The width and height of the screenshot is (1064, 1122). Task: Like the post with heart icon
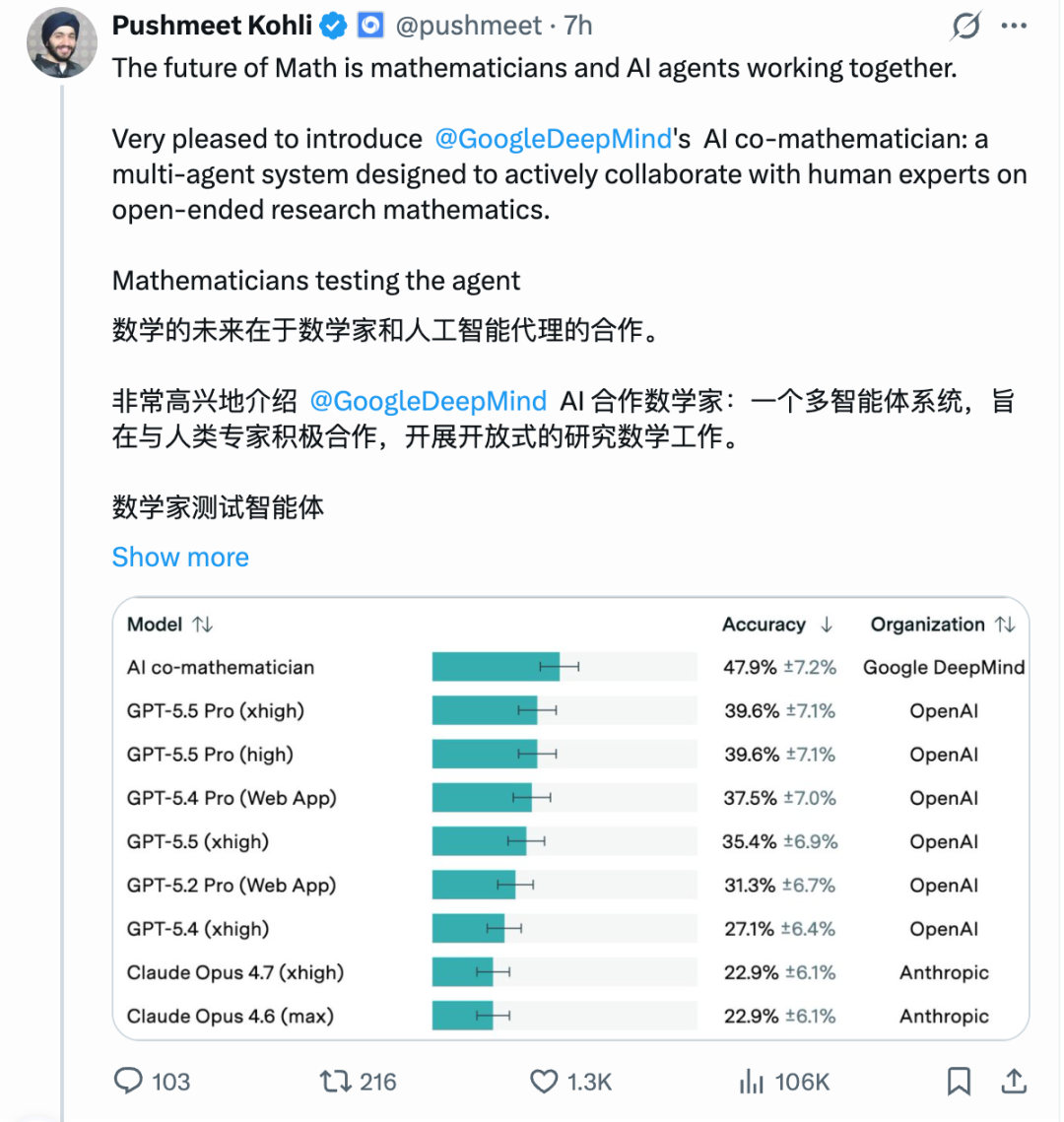(544, 1082)
